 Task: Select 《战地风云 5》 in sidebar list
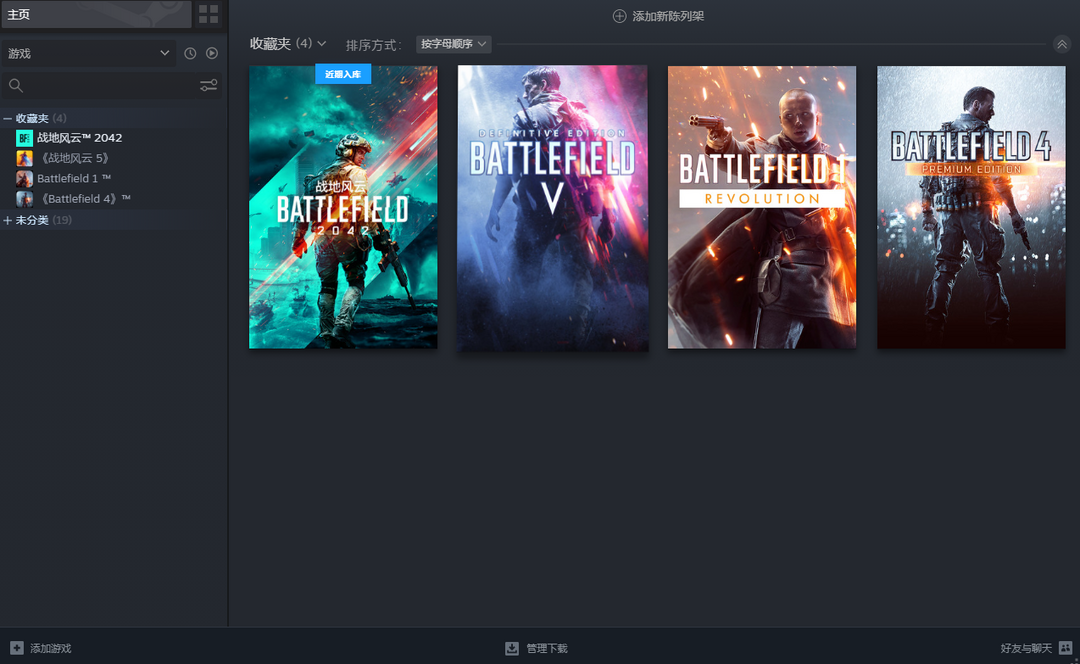(75, 158)
